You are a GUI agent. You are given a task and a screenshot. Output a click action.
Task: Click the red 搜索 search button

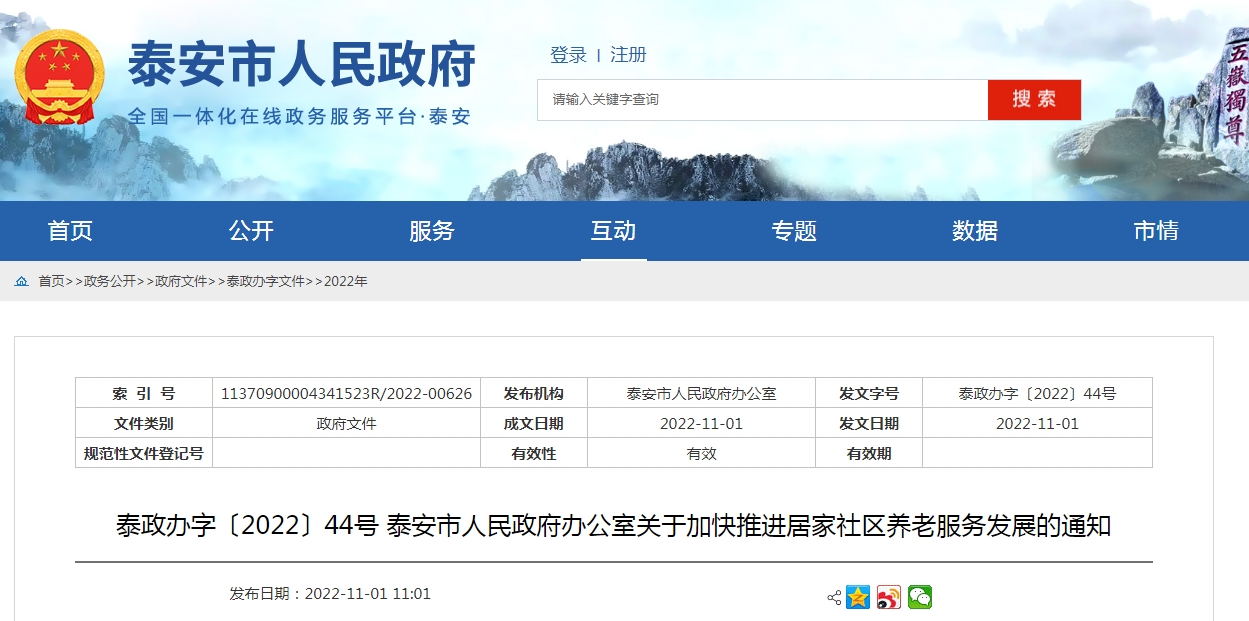[x=1034, y=100]
